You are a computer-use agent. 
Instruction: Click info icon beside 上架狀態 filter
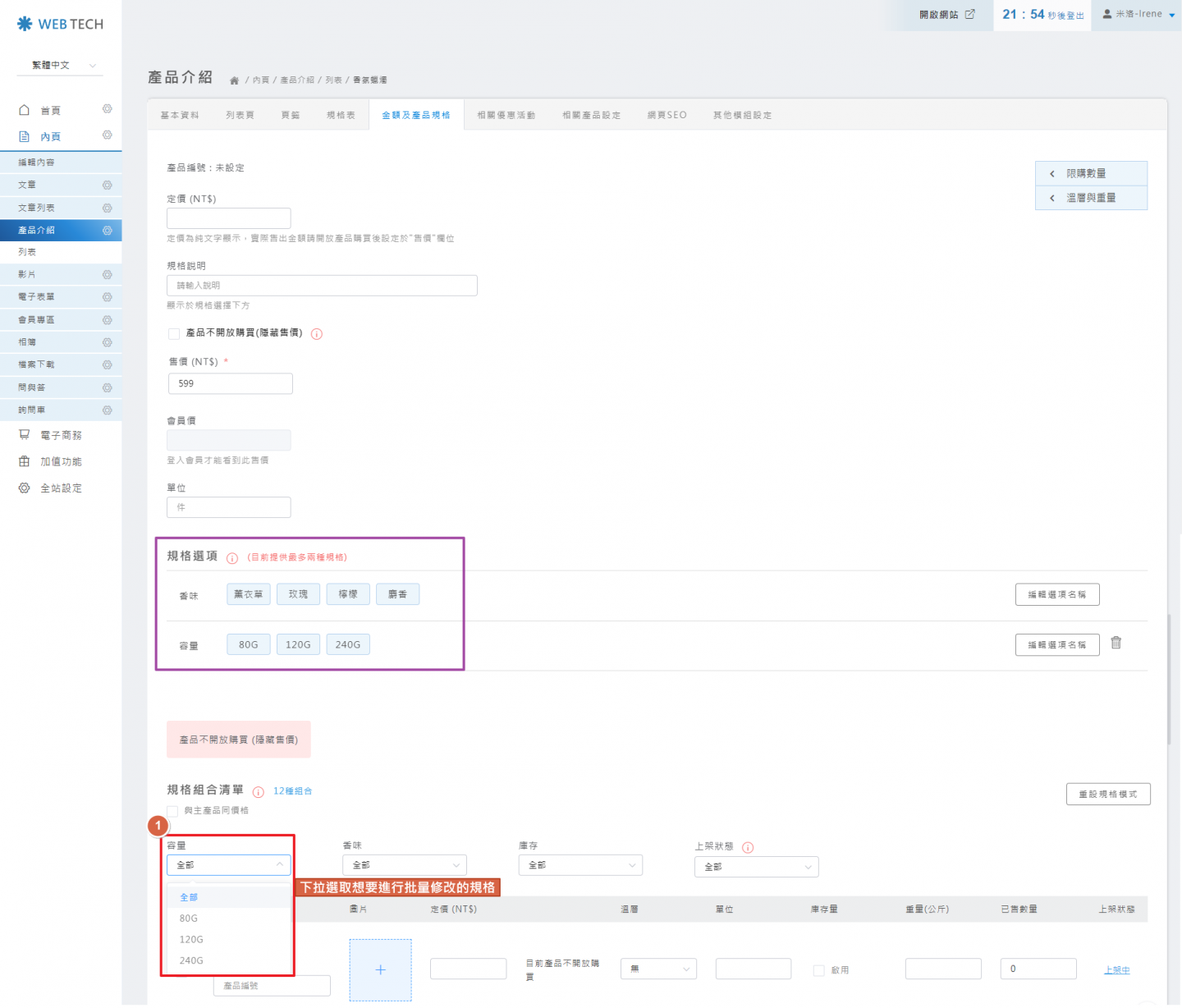pos(748,848)
